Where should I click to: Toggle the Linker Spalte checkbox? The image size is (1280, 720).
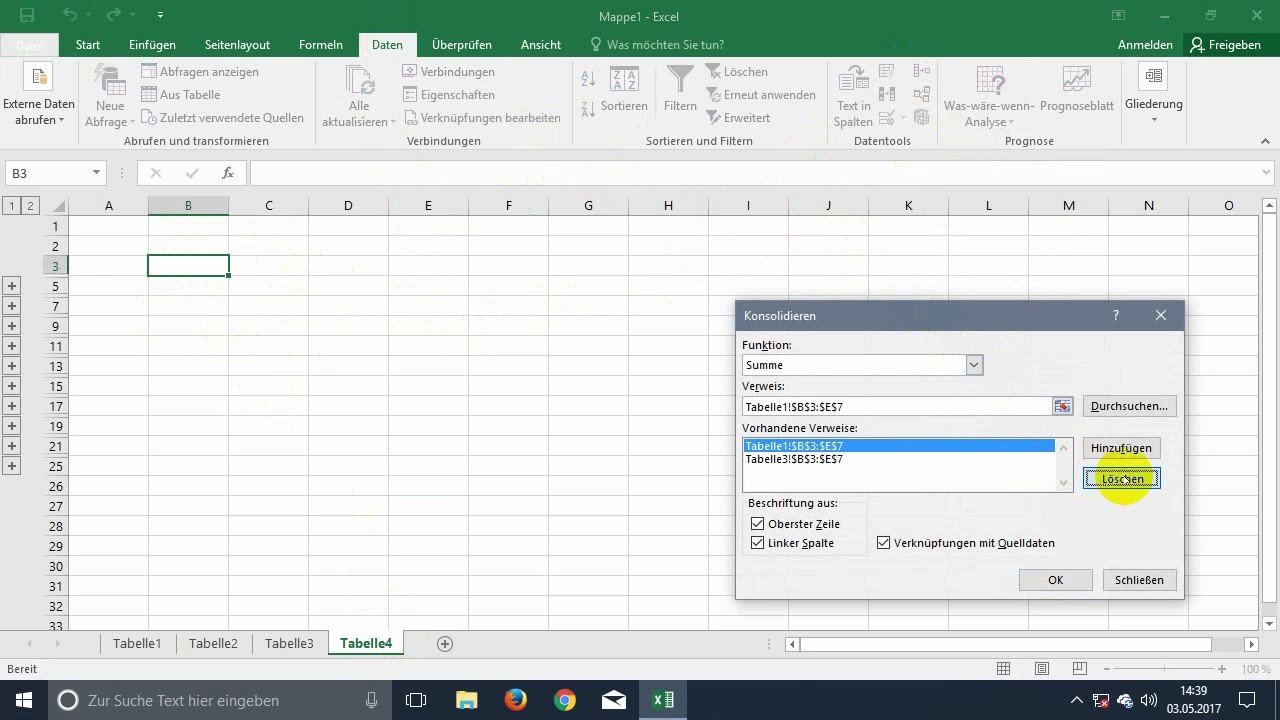pos(757,543)
